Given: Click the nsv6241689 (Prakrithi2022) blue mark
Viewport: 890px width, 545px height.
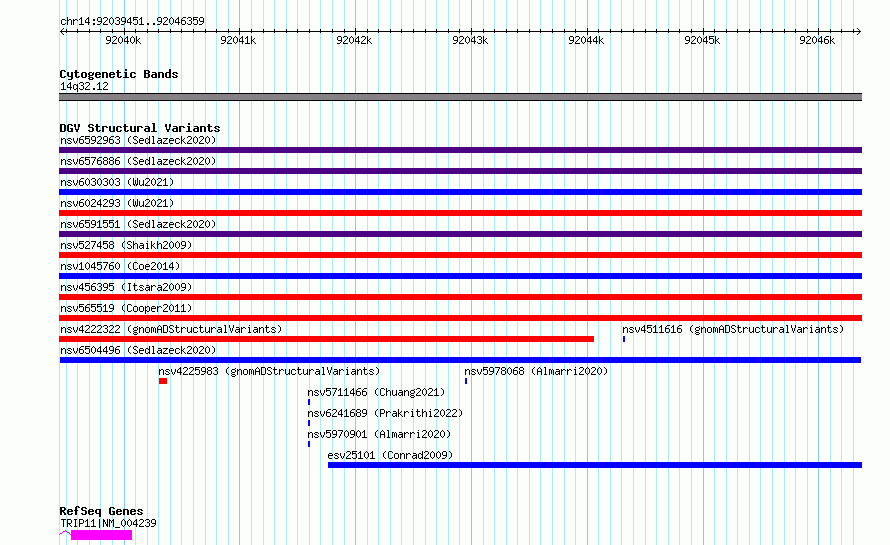Looking at the screenshot, I should pyautogui.click(x=309, y=423).
